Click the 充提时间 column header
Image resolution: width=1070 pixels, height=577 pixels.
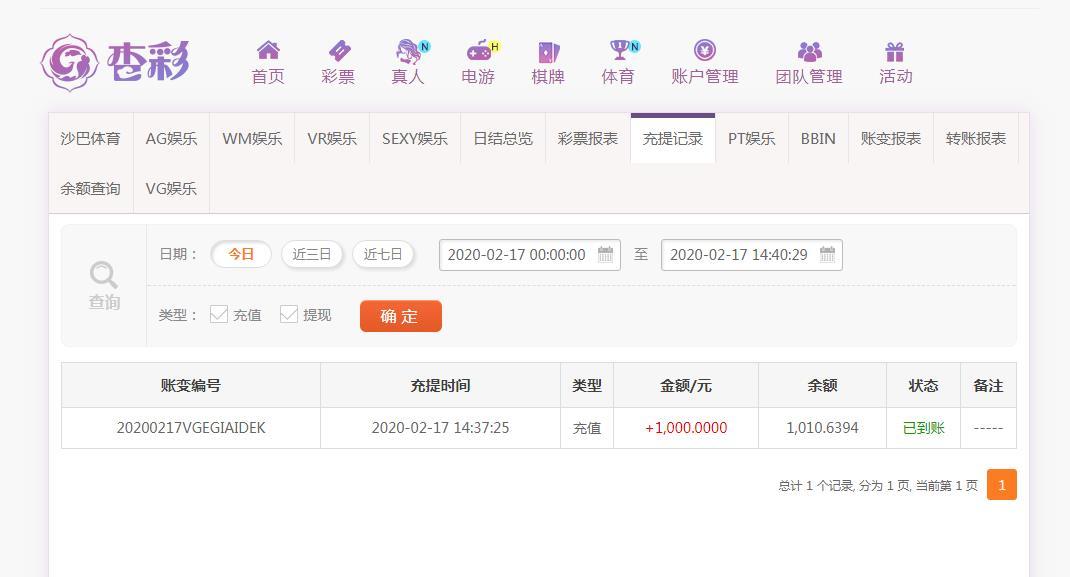[440, 385]
